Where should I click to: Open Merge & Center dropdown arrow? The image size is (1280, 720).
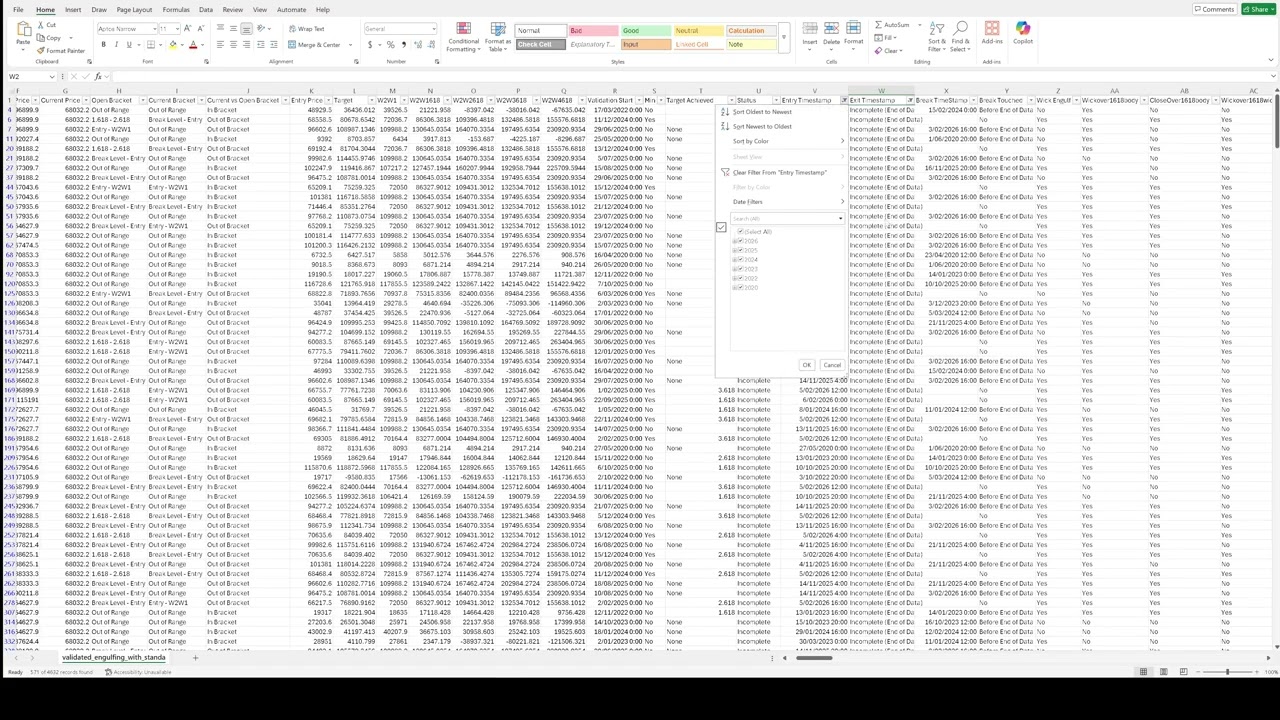(350, 45)
